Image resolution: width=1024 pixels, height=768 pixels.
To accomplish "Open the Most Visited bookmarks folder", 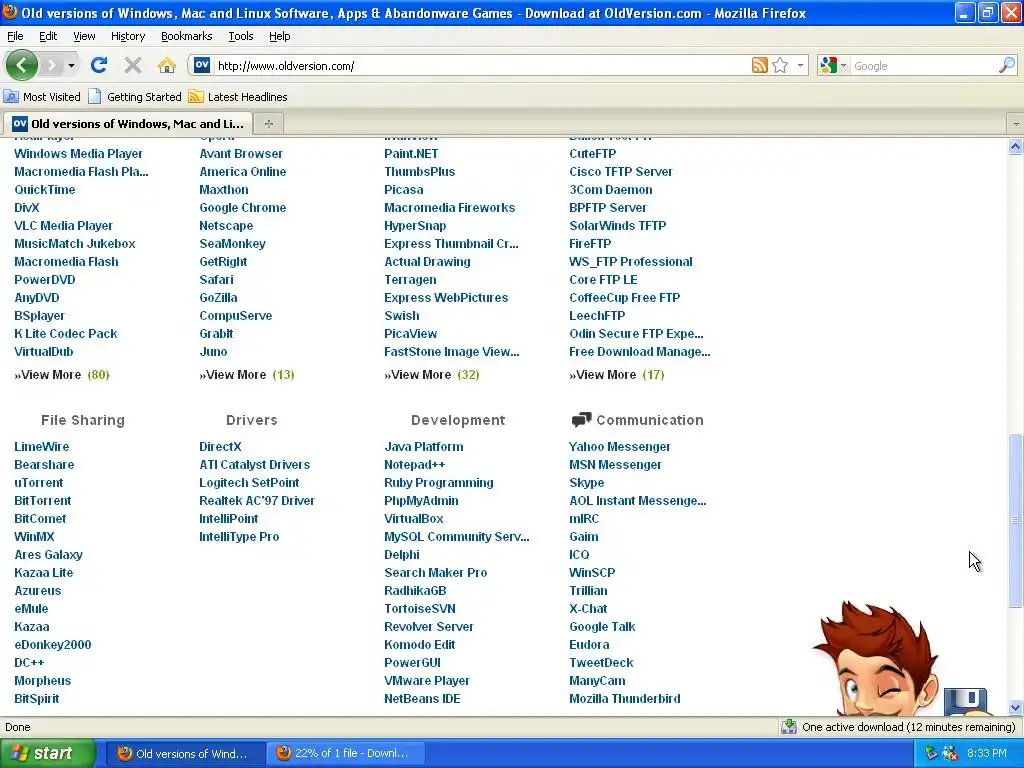I will (x=42, y=97).
